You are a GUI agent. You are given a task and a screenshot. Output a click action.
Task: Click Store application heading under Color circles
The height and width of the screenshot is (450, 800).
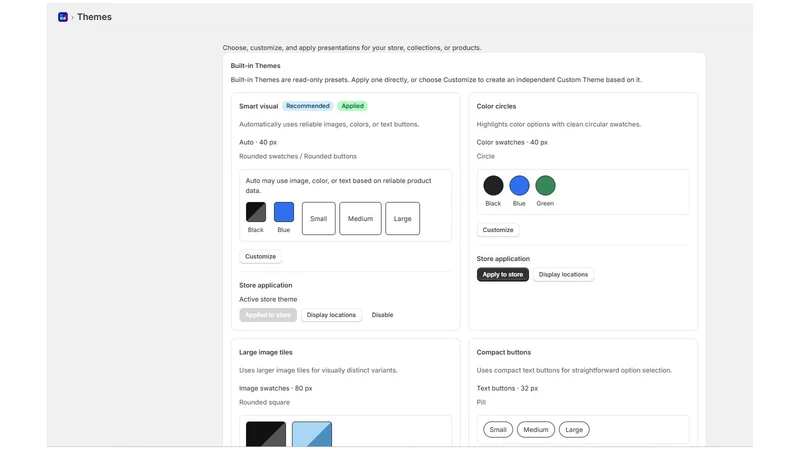point(503,259)
